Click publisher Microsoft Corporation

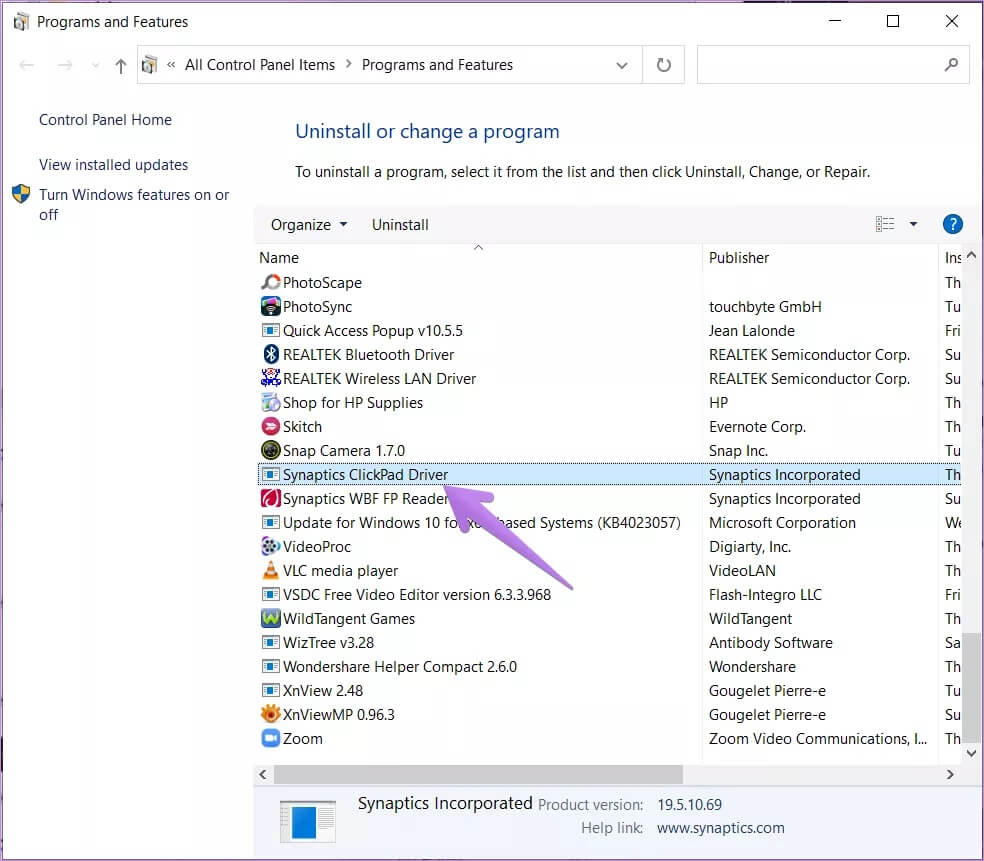(782, 522)
